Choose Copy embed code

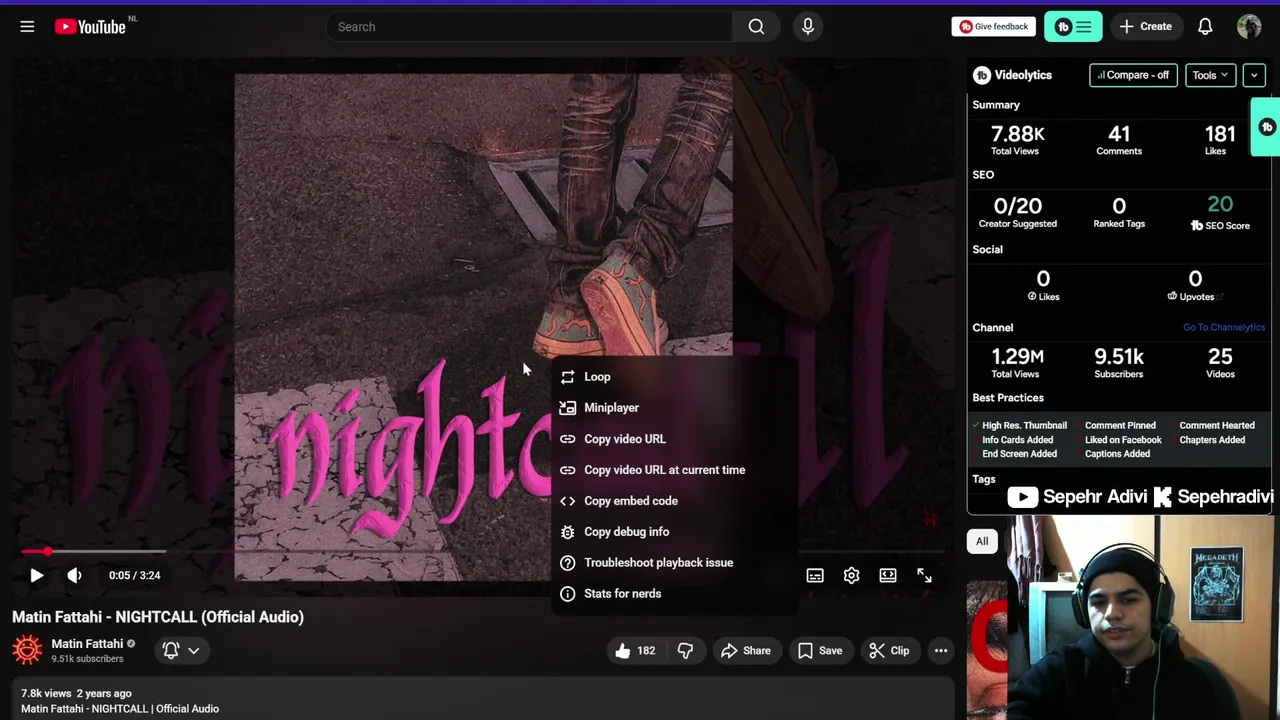pos(675,501)
